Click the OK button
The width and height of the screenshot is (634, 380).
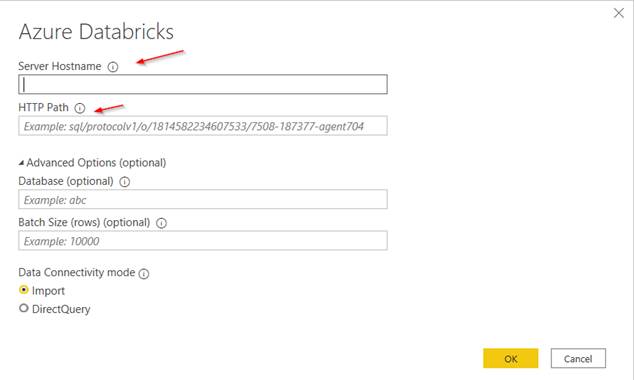pyautogui.click(x=511, y=358)
